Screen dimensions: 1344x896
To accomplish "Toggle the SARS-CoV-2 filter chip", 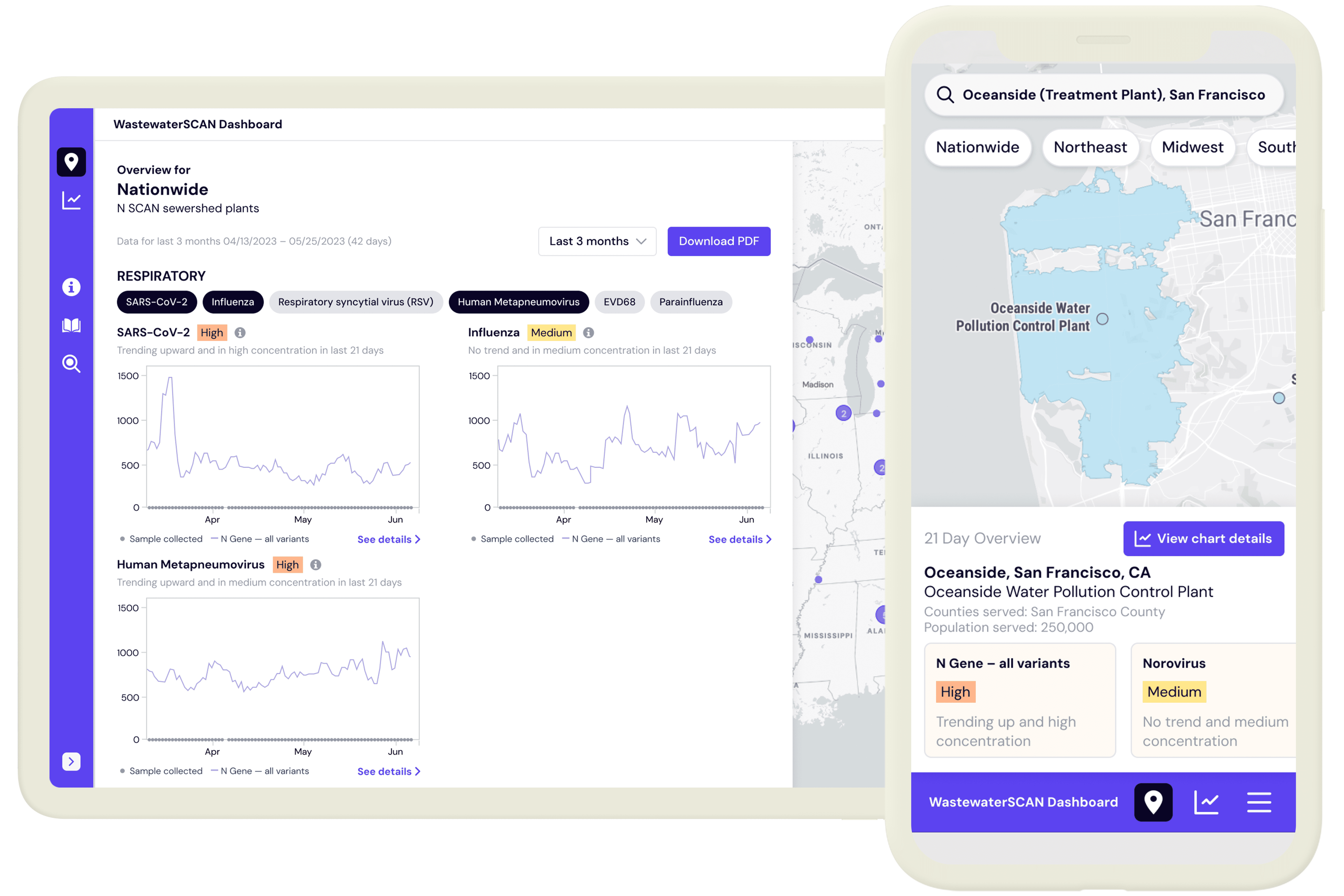I will [x=157, y=302].
